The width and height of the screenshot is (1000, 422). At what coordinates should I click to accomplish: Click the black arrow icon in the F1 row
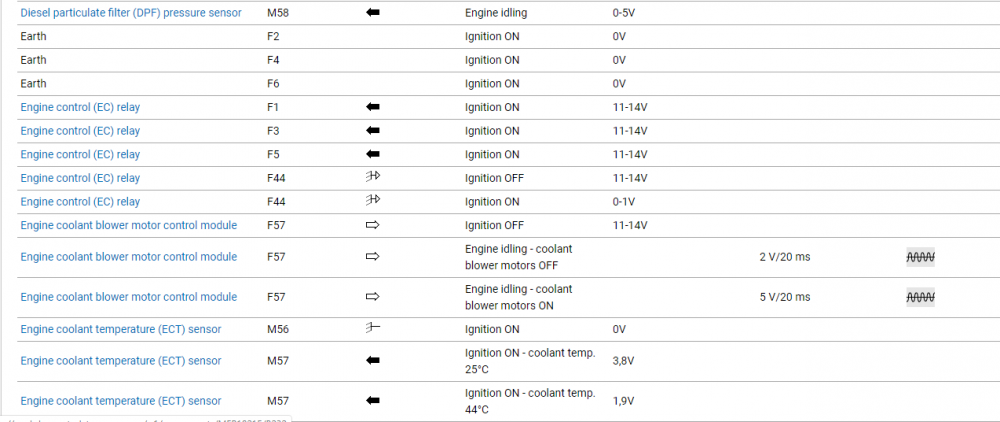point(374,107)
